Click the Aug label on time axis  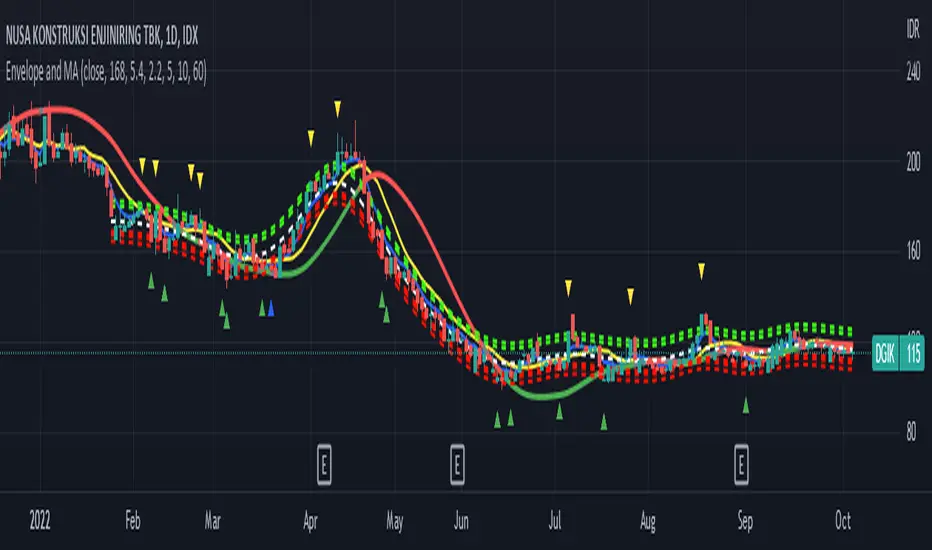tap(648, 521)
